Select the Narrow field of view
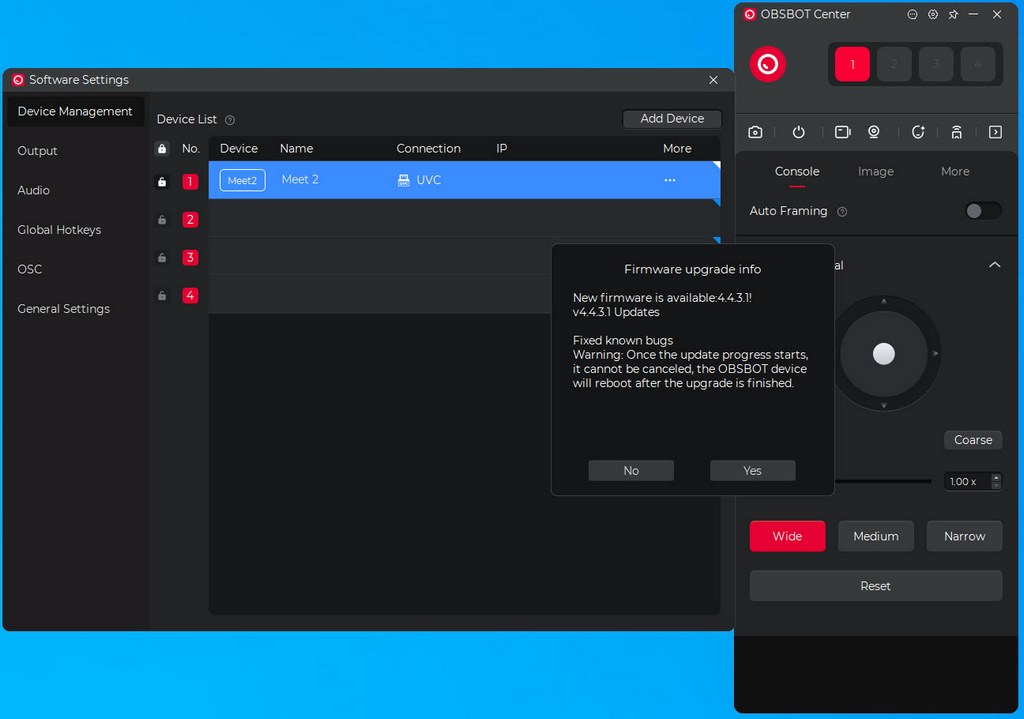 tap(965, 536)
